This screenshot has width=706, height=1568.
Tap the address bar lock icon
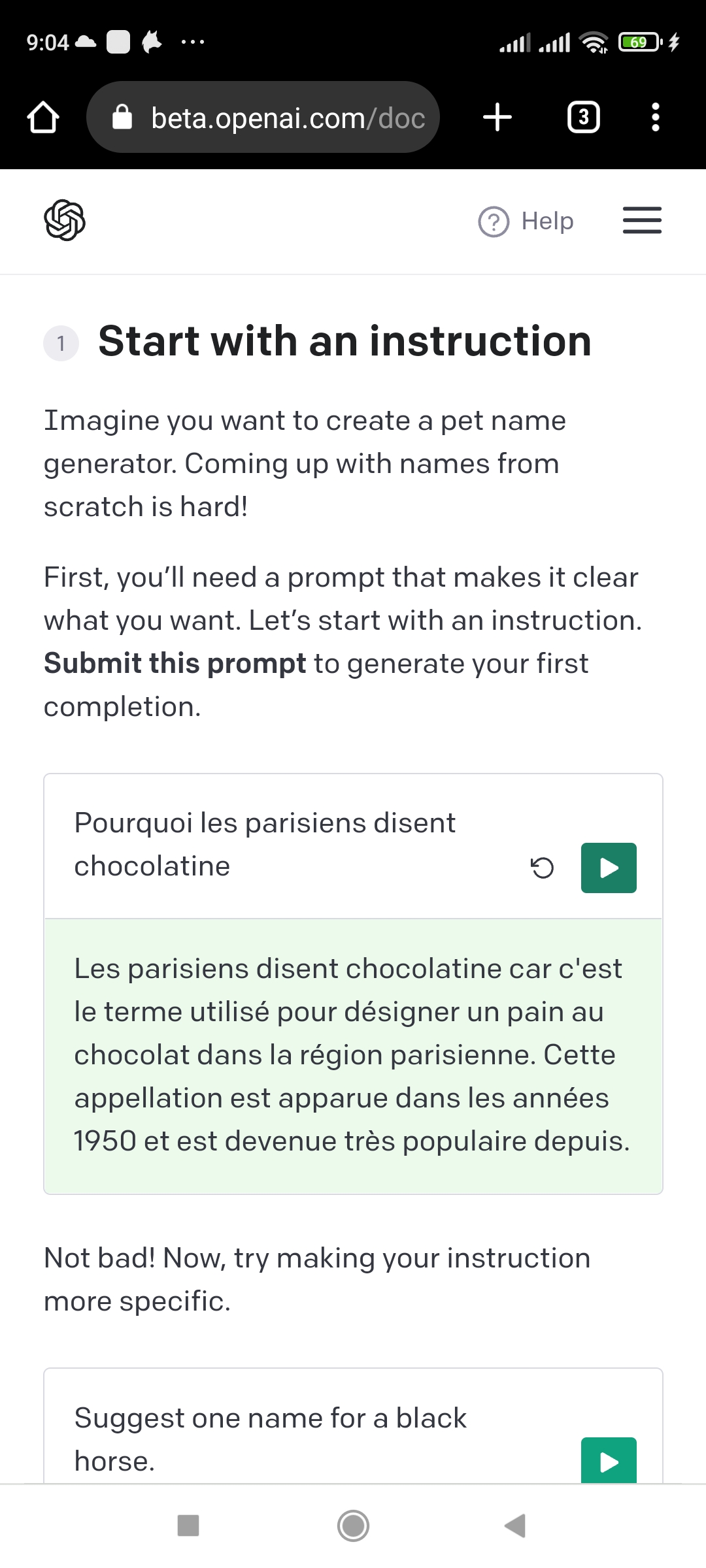(122, 118)
